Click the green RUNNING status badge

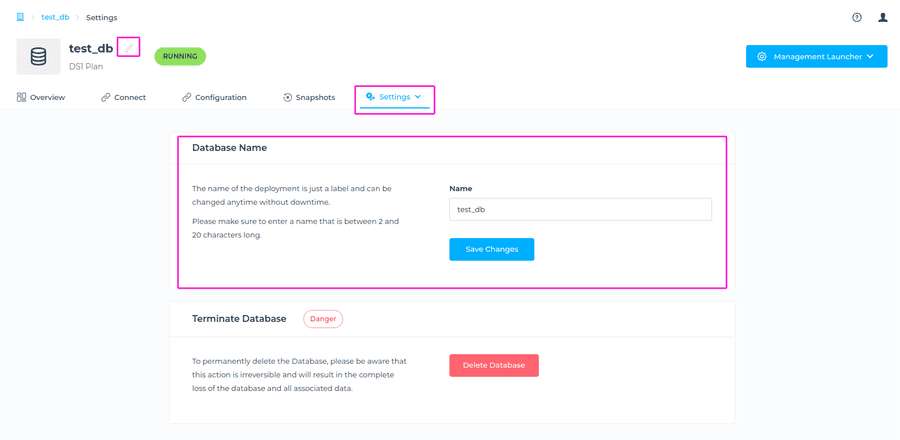(180, 56)
